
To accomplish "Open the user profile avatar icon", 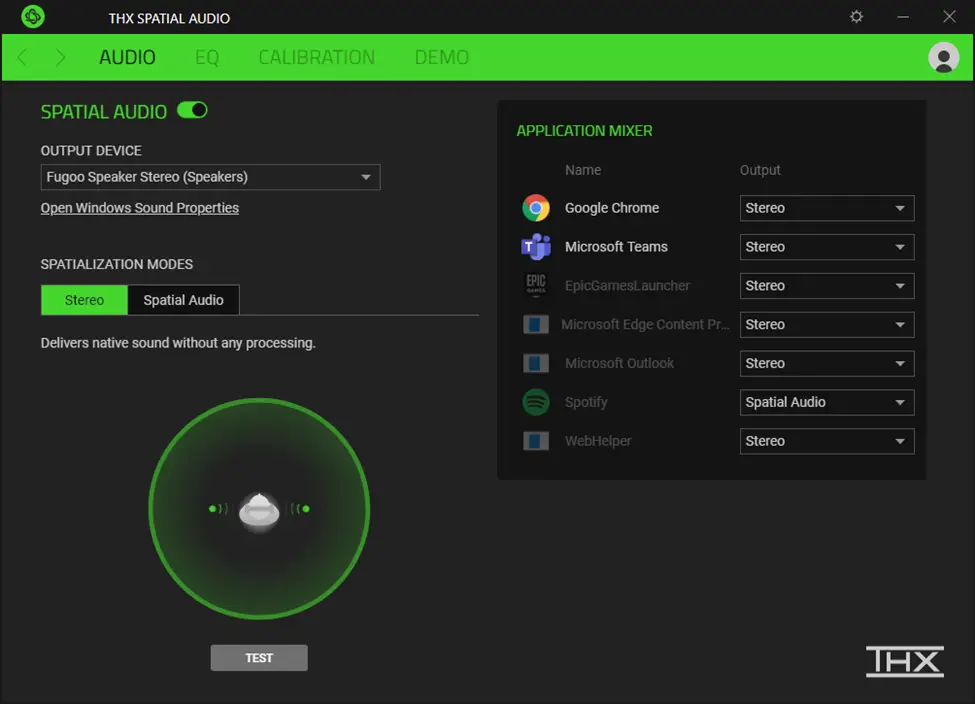I will pos(943,57).
